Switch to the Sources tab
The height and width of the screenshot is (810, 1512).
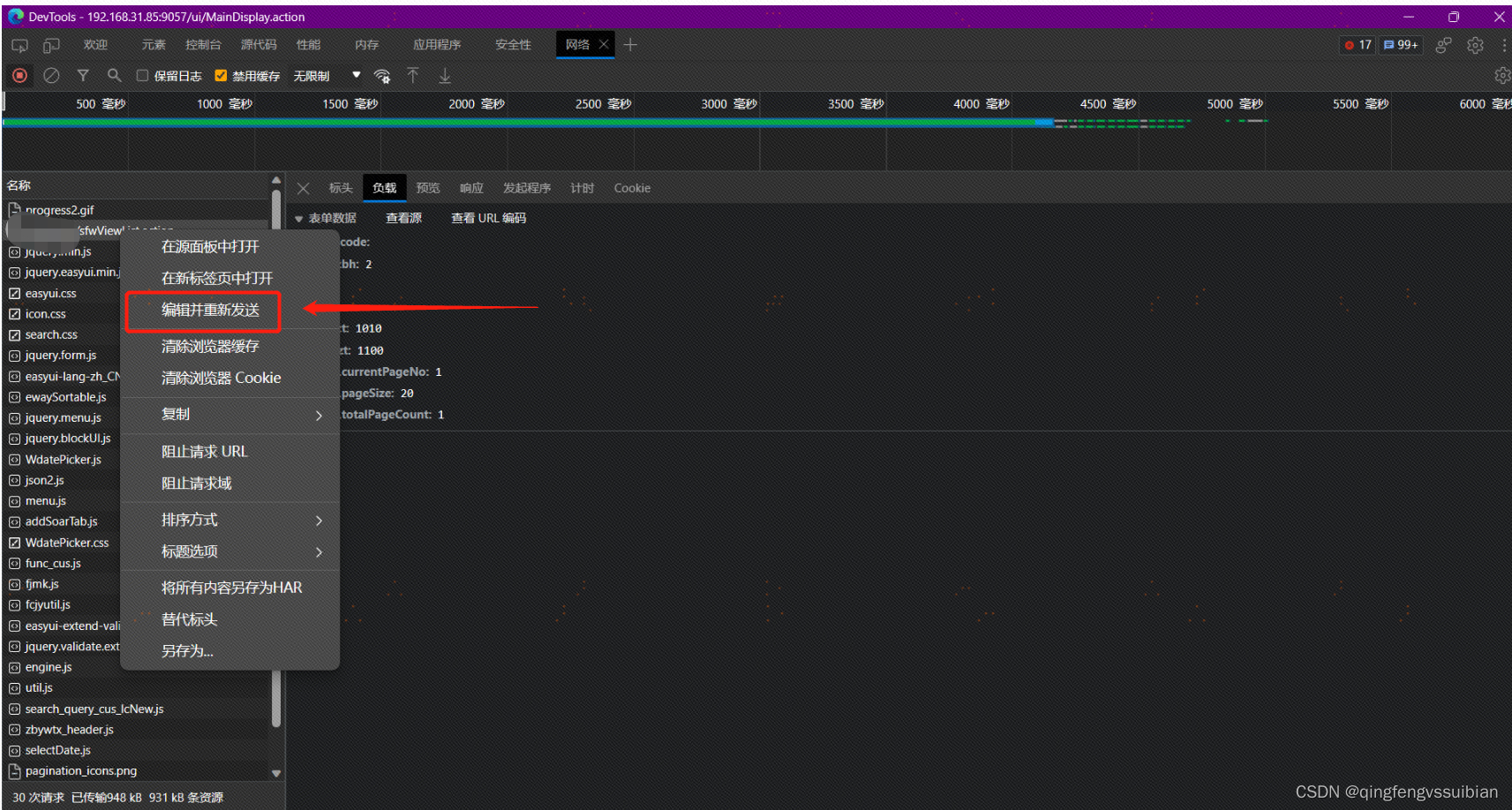click(259, 45)
